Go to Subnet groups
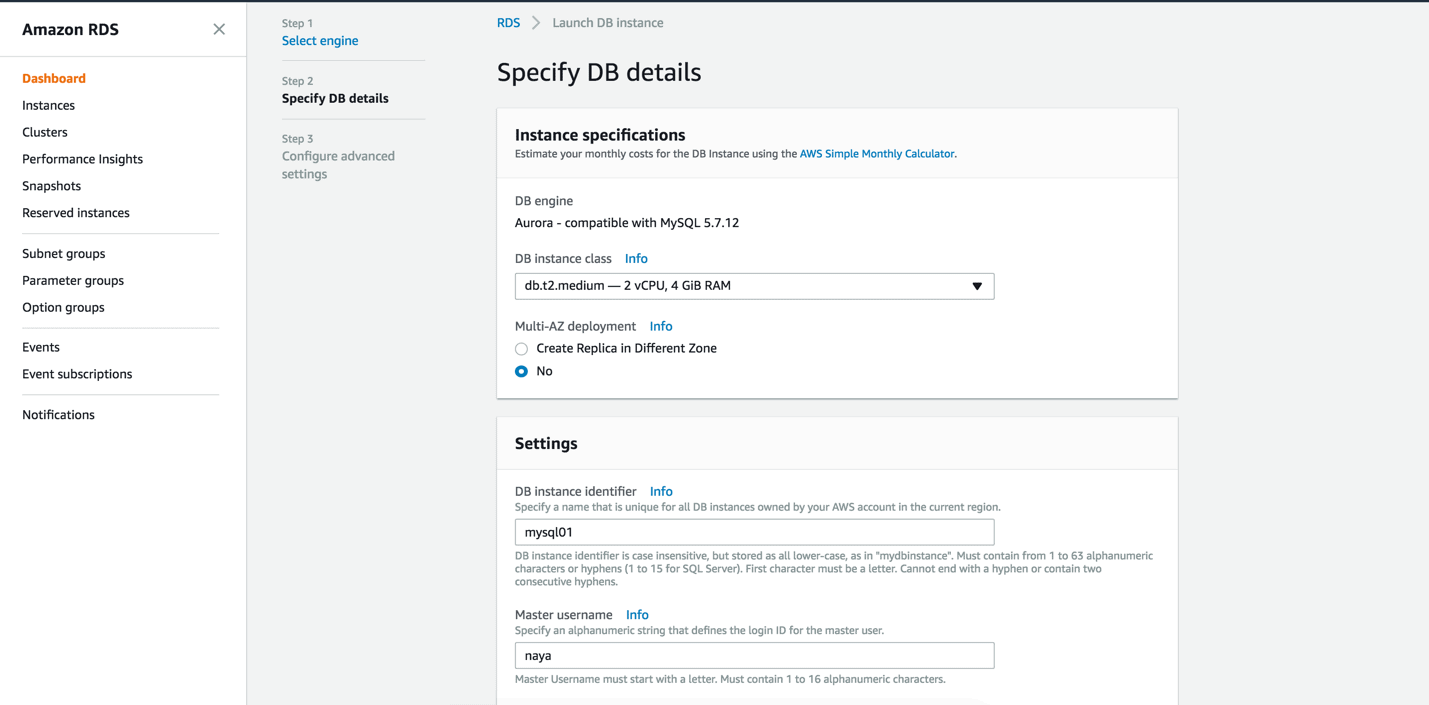 63,254
